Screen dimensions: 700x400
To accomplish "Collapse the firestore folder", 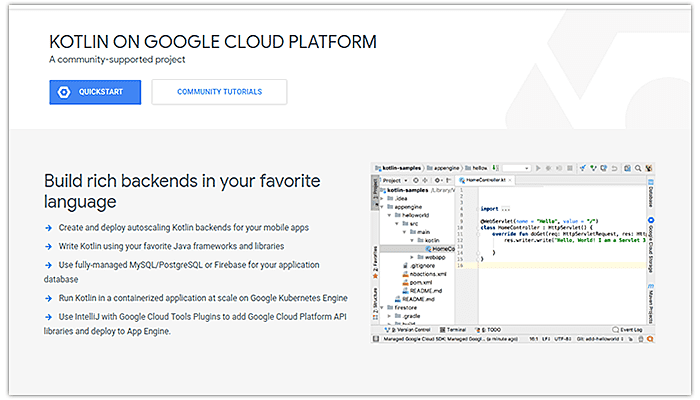I will 382,308.
